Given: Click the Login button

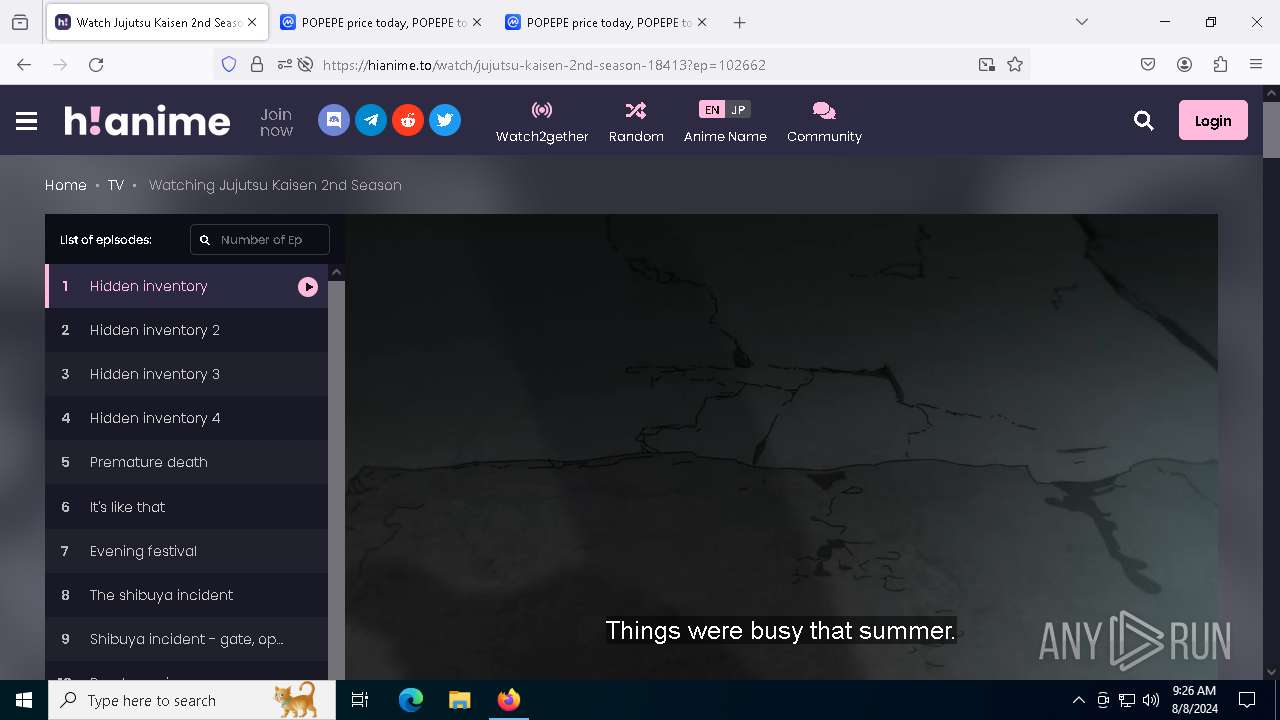Looking at the screenshot, I should [x=1213, y=120].
